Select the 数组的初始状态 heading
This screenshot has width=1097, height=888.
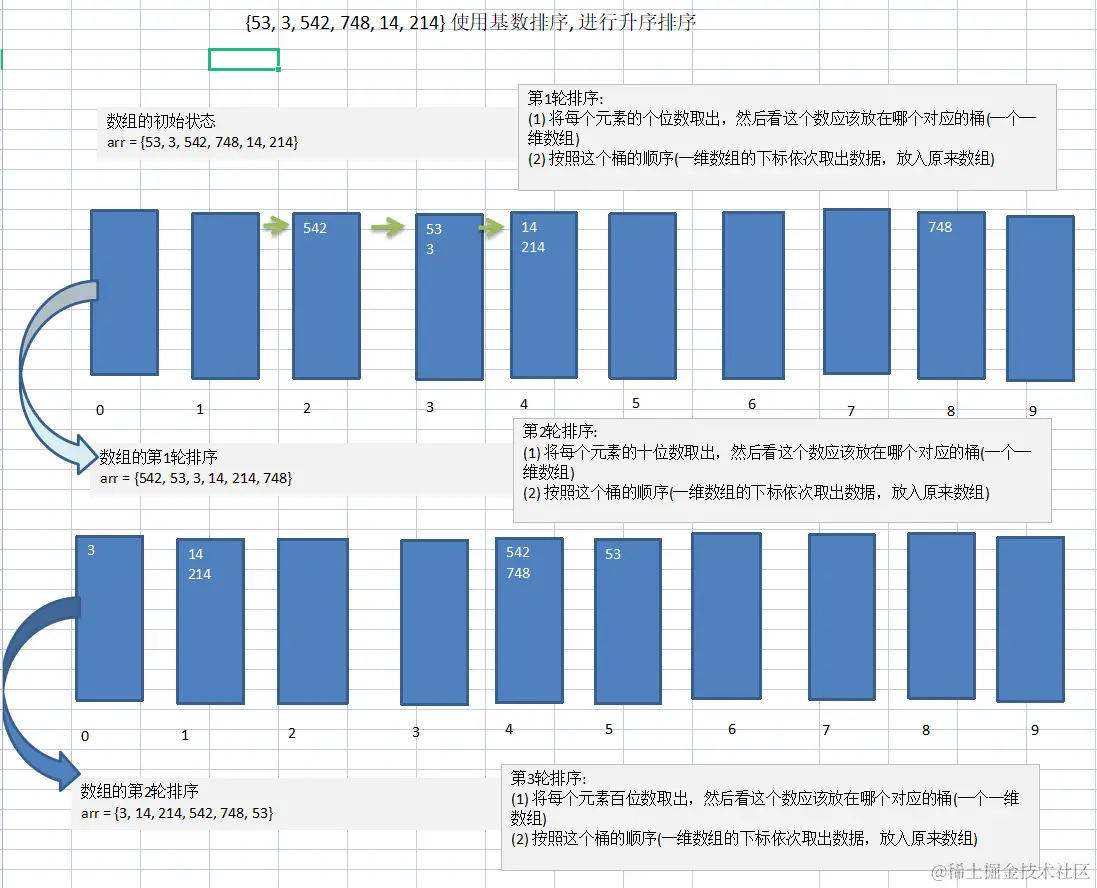[161, 121]
